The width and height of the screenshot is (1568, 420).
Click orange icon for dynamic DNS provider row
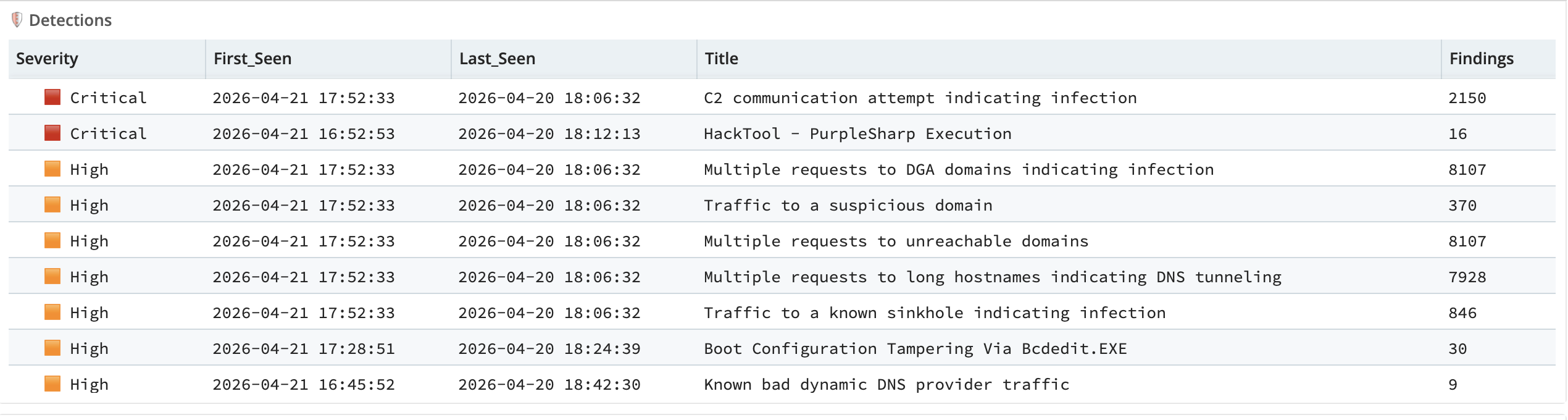tap(52, 384)
